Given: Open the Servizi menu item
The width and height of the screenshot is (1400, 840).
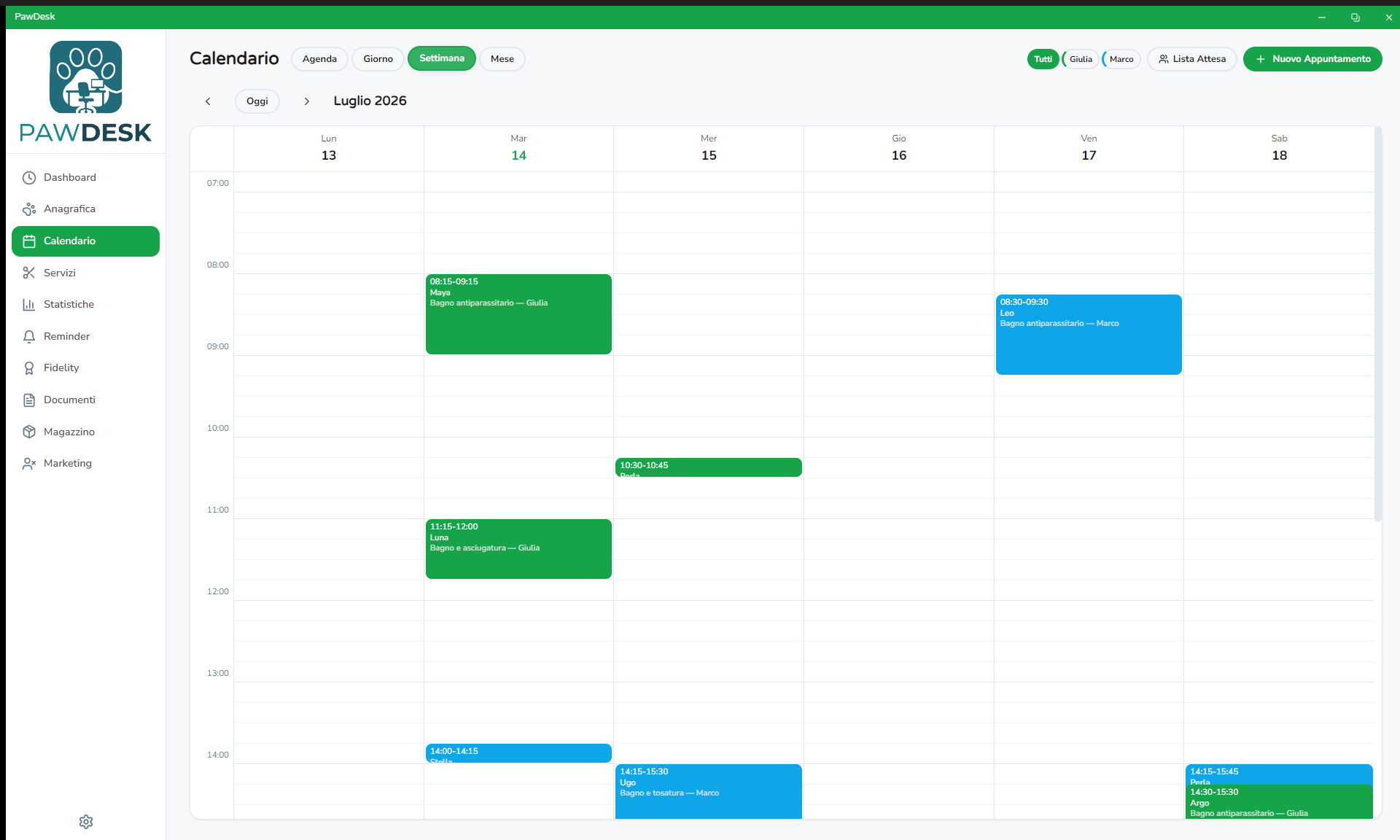Looking at the screenshot, I should tap(86, 273).
